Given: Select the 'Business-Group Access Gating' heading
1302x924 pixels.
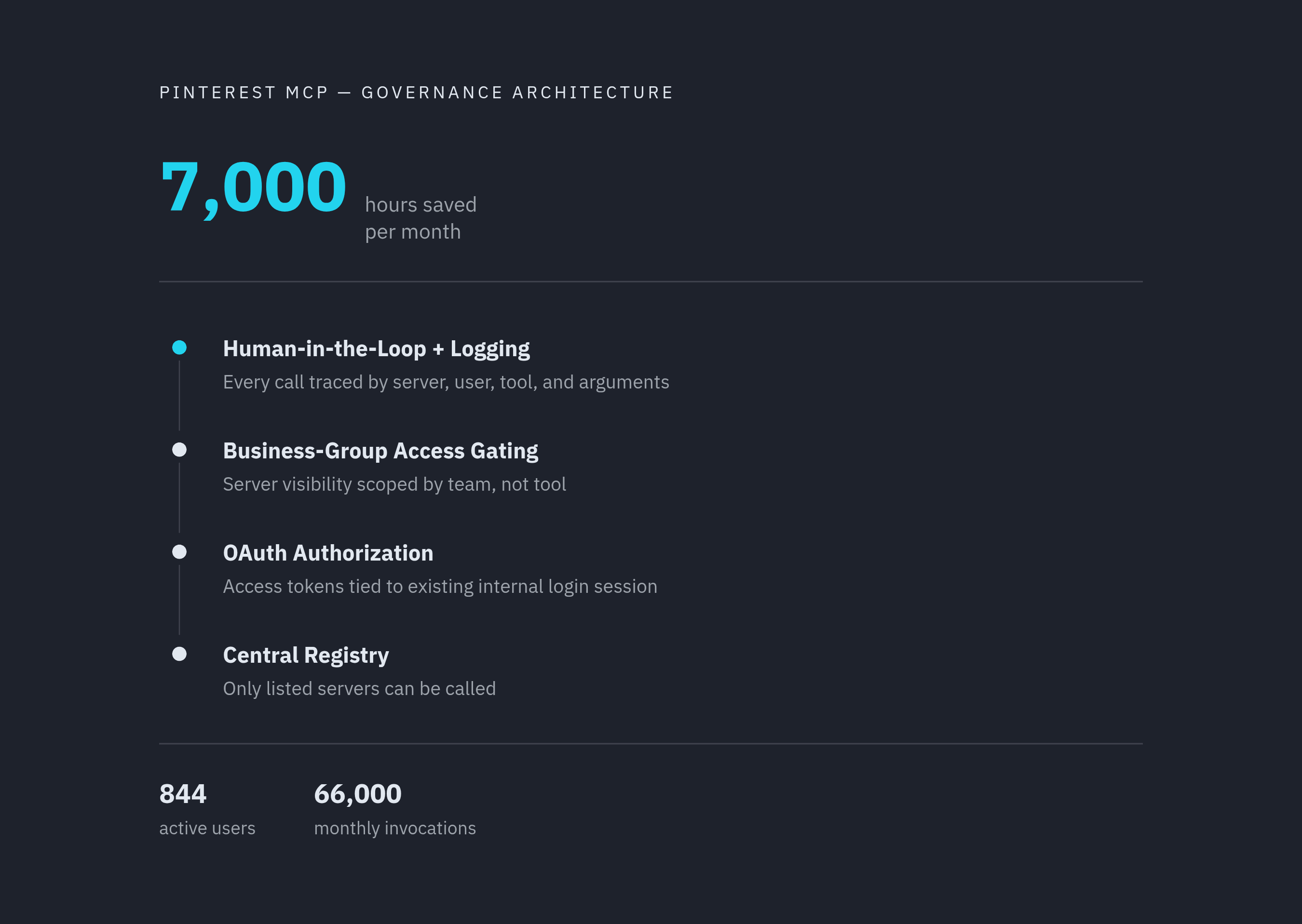Looking at the screenshot, I should [380, 451].
